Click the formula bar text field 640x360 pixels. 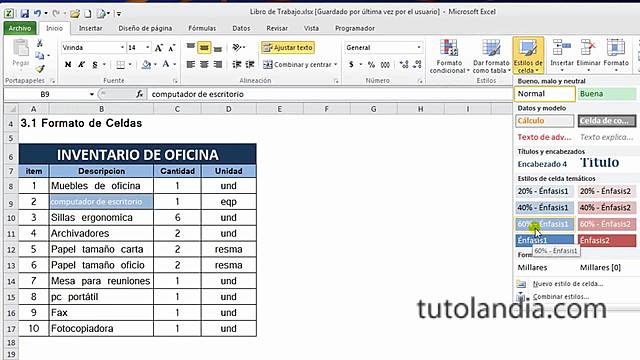point(329,94)
